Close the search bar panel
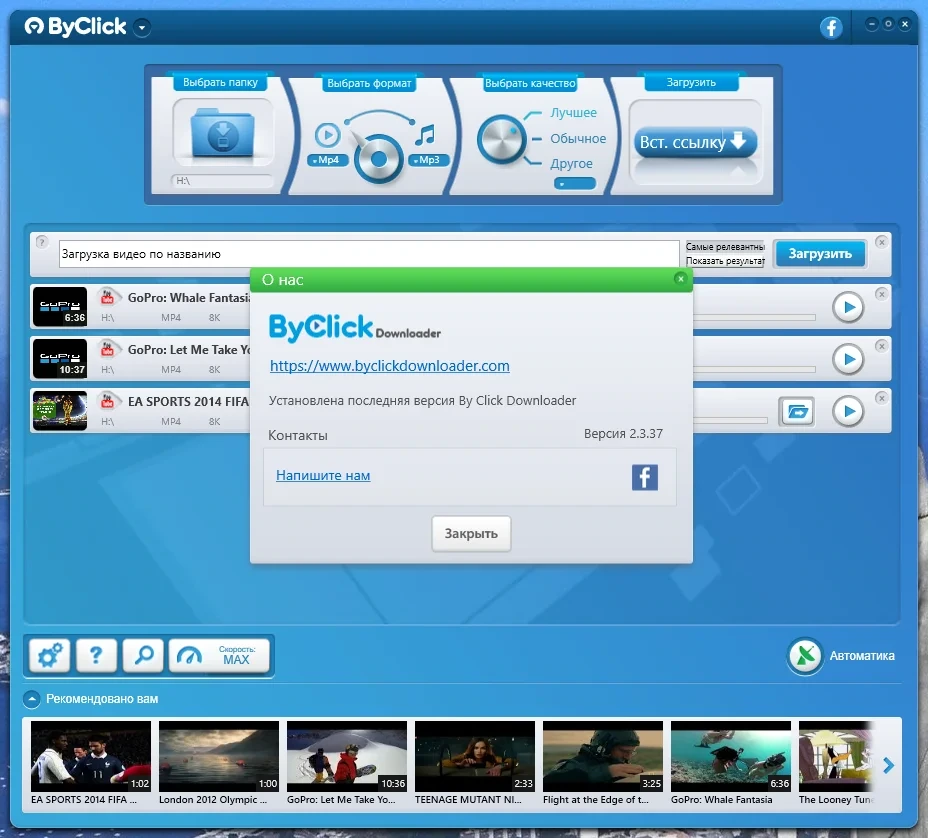This screenshot has height=838, width=928. [x=881, y=242]
